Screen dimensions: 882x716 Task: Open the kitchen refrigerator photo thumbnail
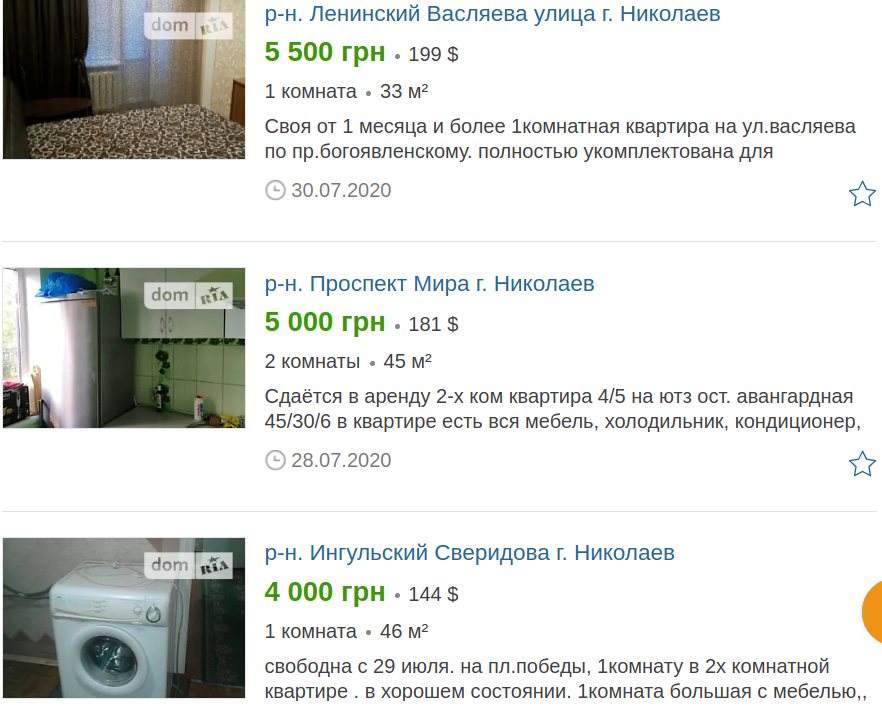point(124,348)
